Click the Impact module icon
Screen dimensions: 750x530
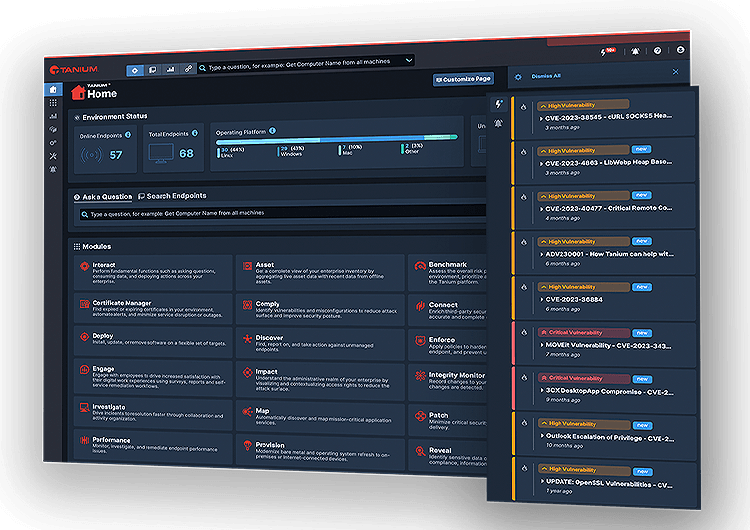(247, 373)
